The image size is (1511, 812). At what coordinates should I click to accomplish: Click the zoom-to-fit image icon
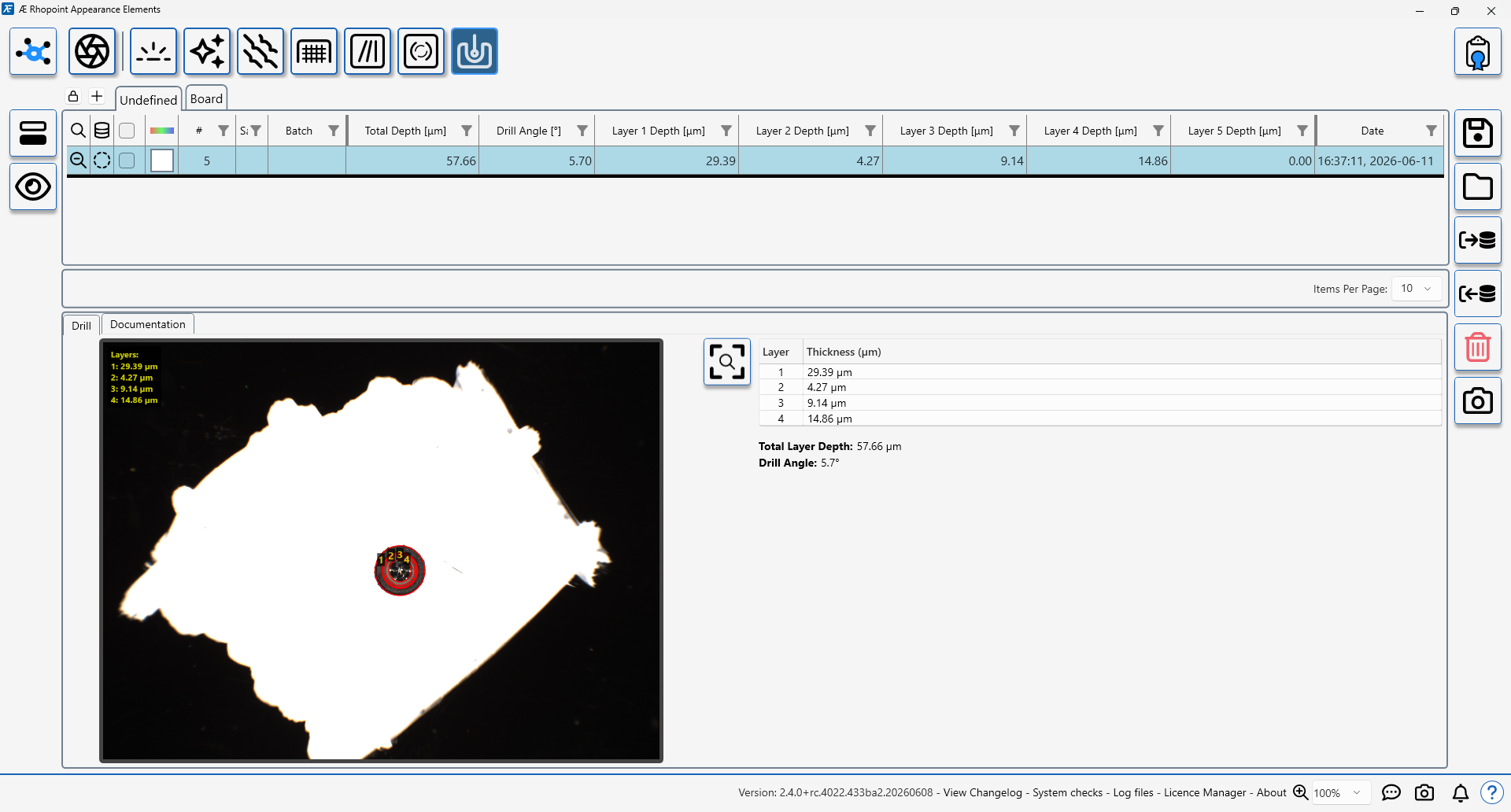(727, 362)
